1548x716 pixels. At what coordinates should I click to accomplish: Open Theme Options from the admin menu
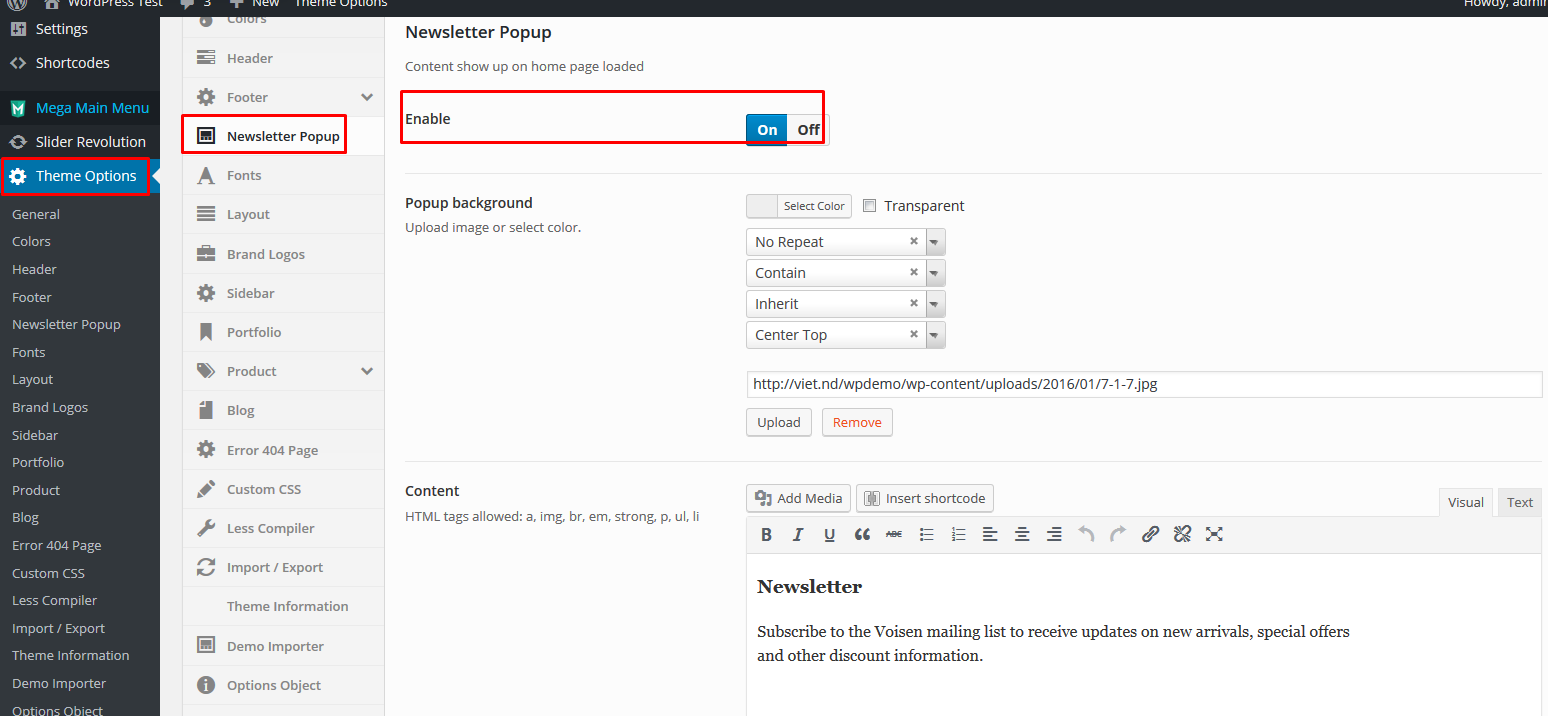(77, 176)
